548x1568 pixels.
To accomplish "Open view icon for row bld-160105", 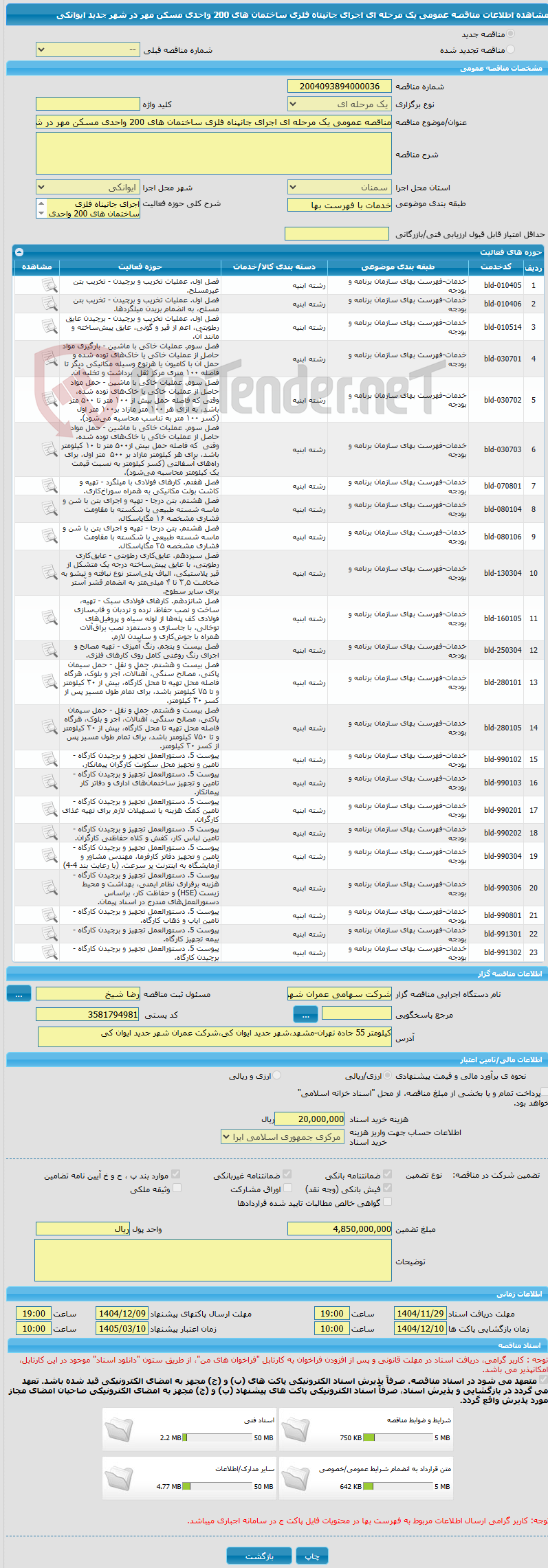I will [x=50, y=618].
